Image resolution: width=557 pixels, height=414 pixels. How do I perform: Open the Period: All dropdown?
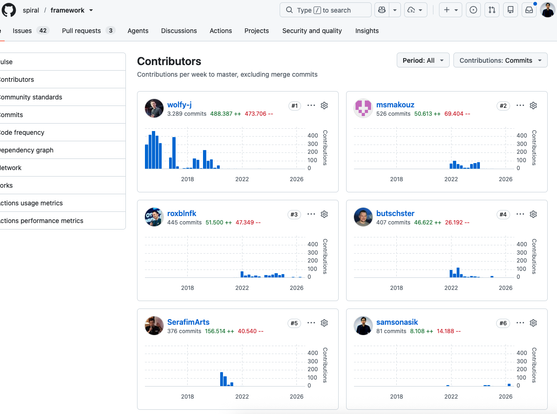[423, 60]
